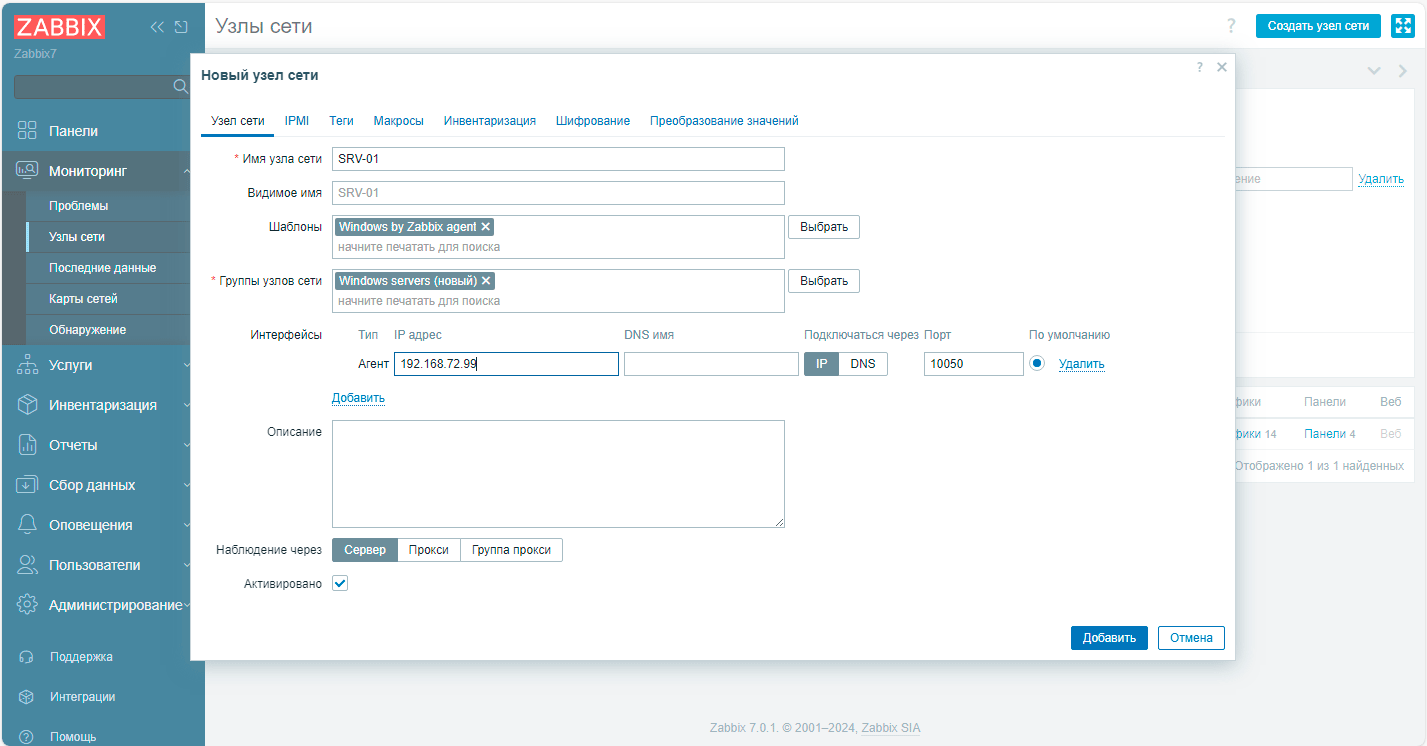Open Интеграции in the sidebar

pyautogui.click(x=83, y=697)
